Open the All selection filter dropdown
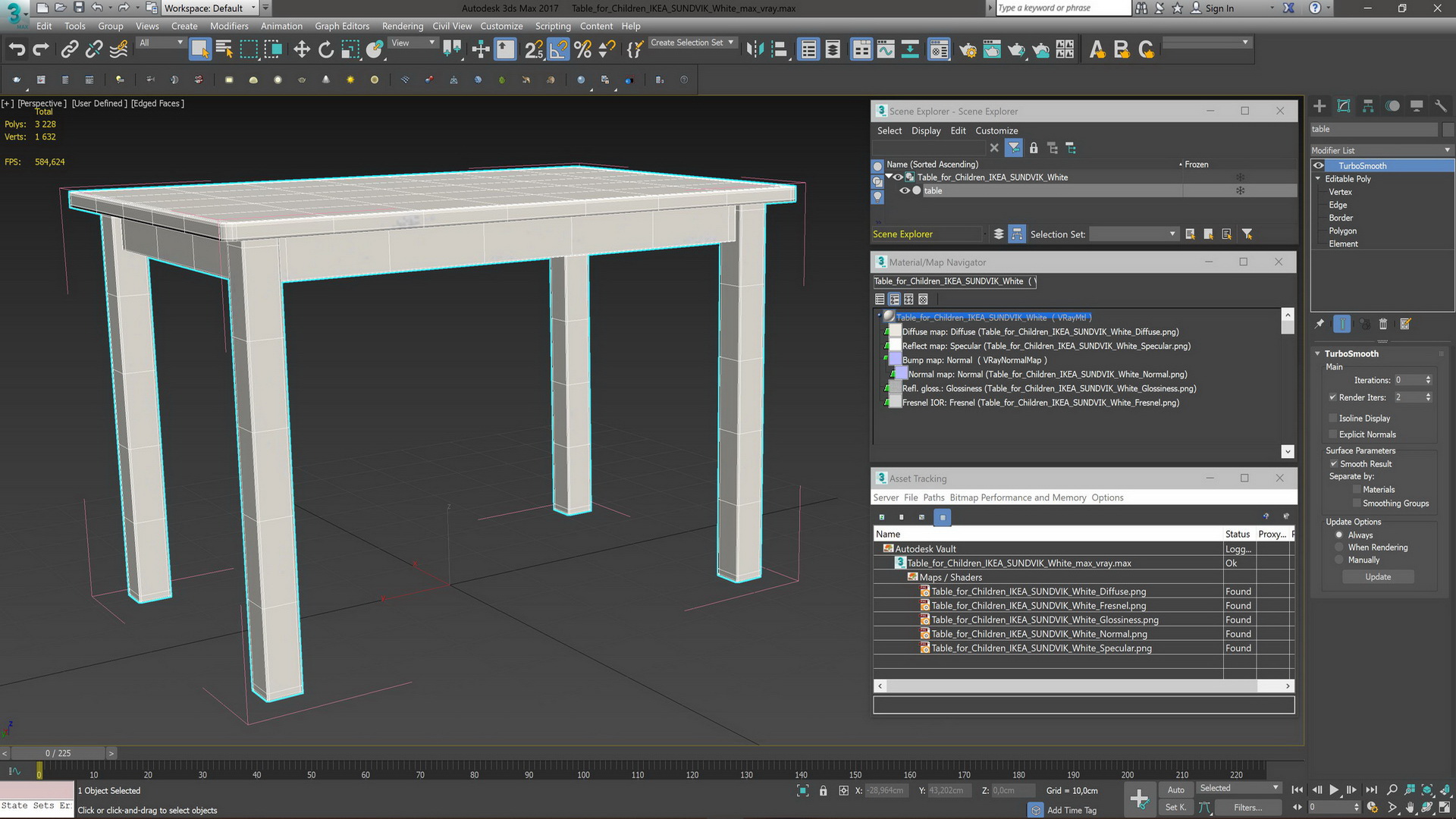The image size is (1456, 819). pos(162,43)
